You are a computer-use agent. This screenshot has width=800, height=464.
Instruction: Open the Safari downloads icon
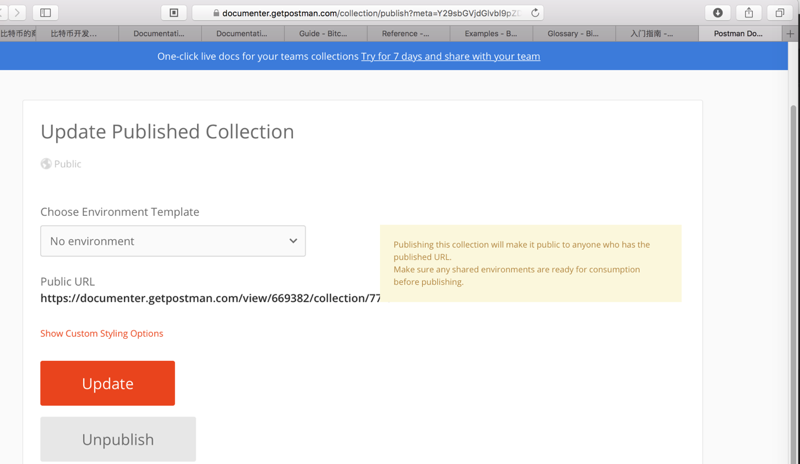coord(717,12)
